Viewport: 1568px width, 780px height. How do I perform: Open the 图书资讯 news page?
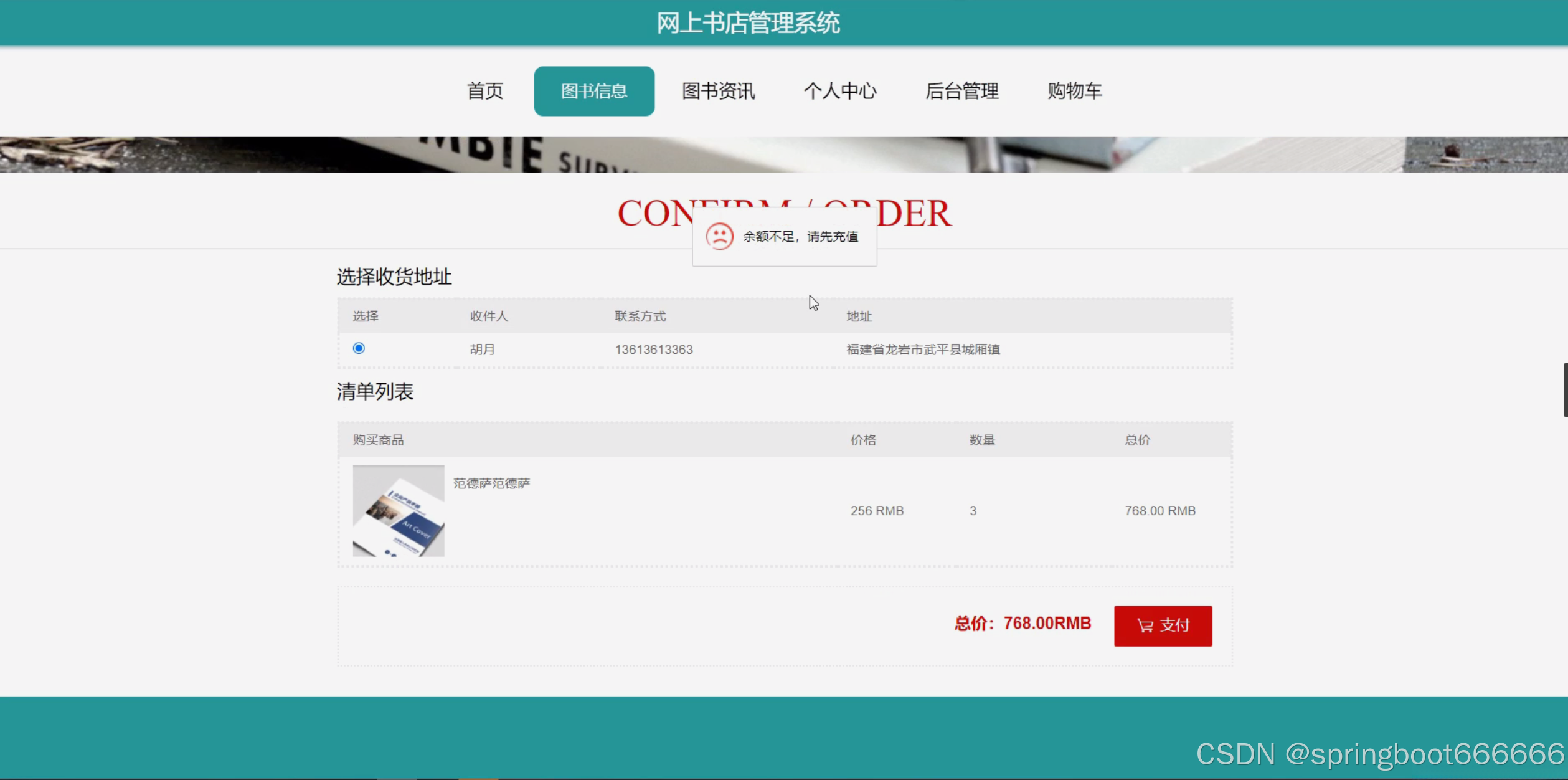tap(718, 91)
